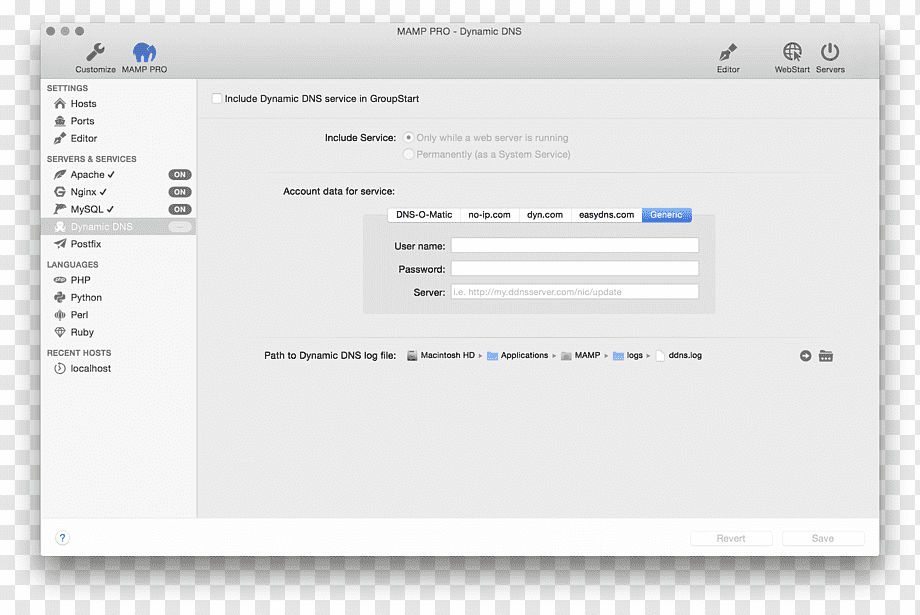Click the localhost label under Recent Hosts

tap(90, 369)
